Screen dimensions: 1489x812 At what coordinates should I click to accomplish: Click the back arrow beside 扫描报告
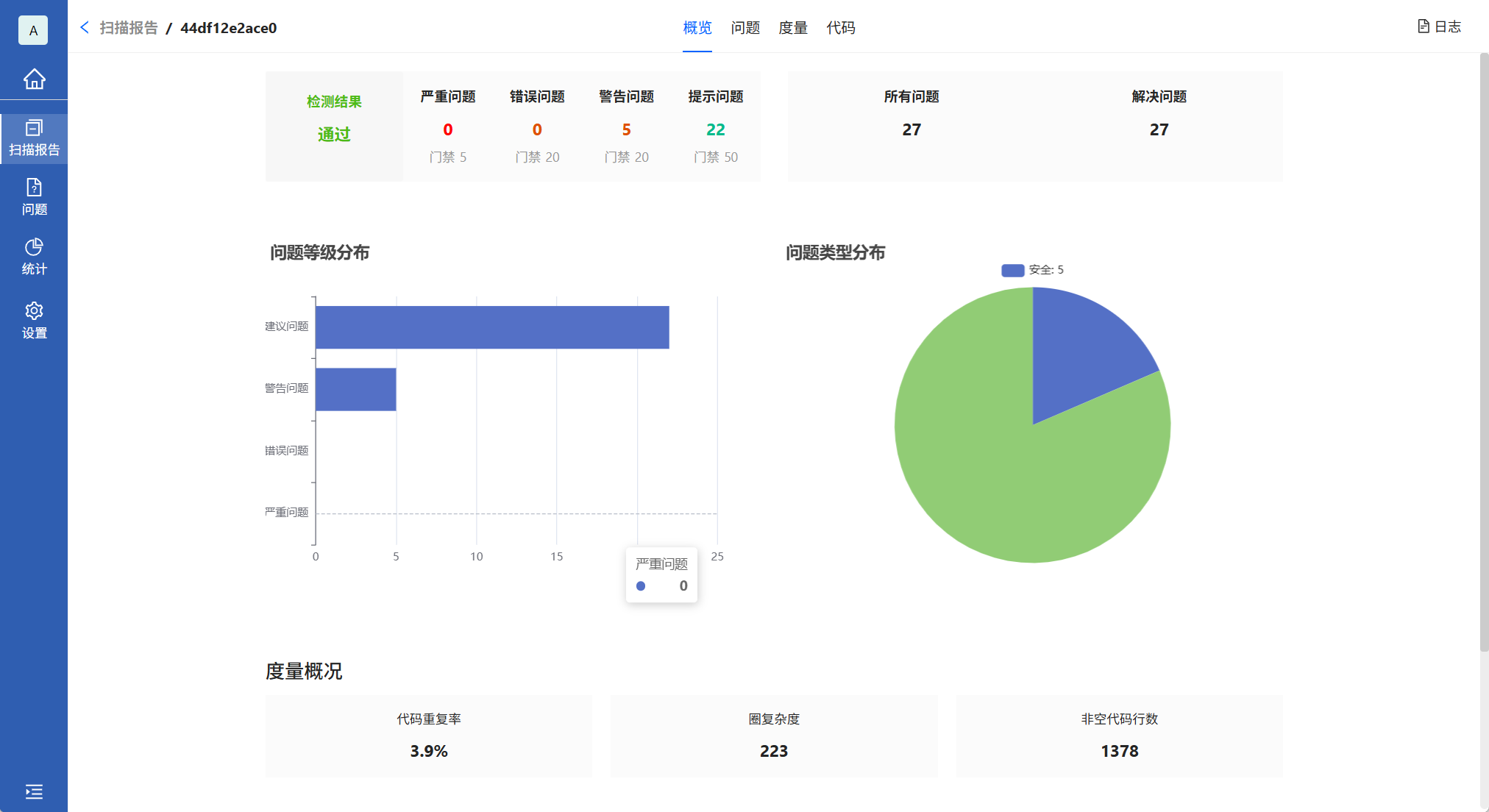pyautogui.click(x=85, y=28)
